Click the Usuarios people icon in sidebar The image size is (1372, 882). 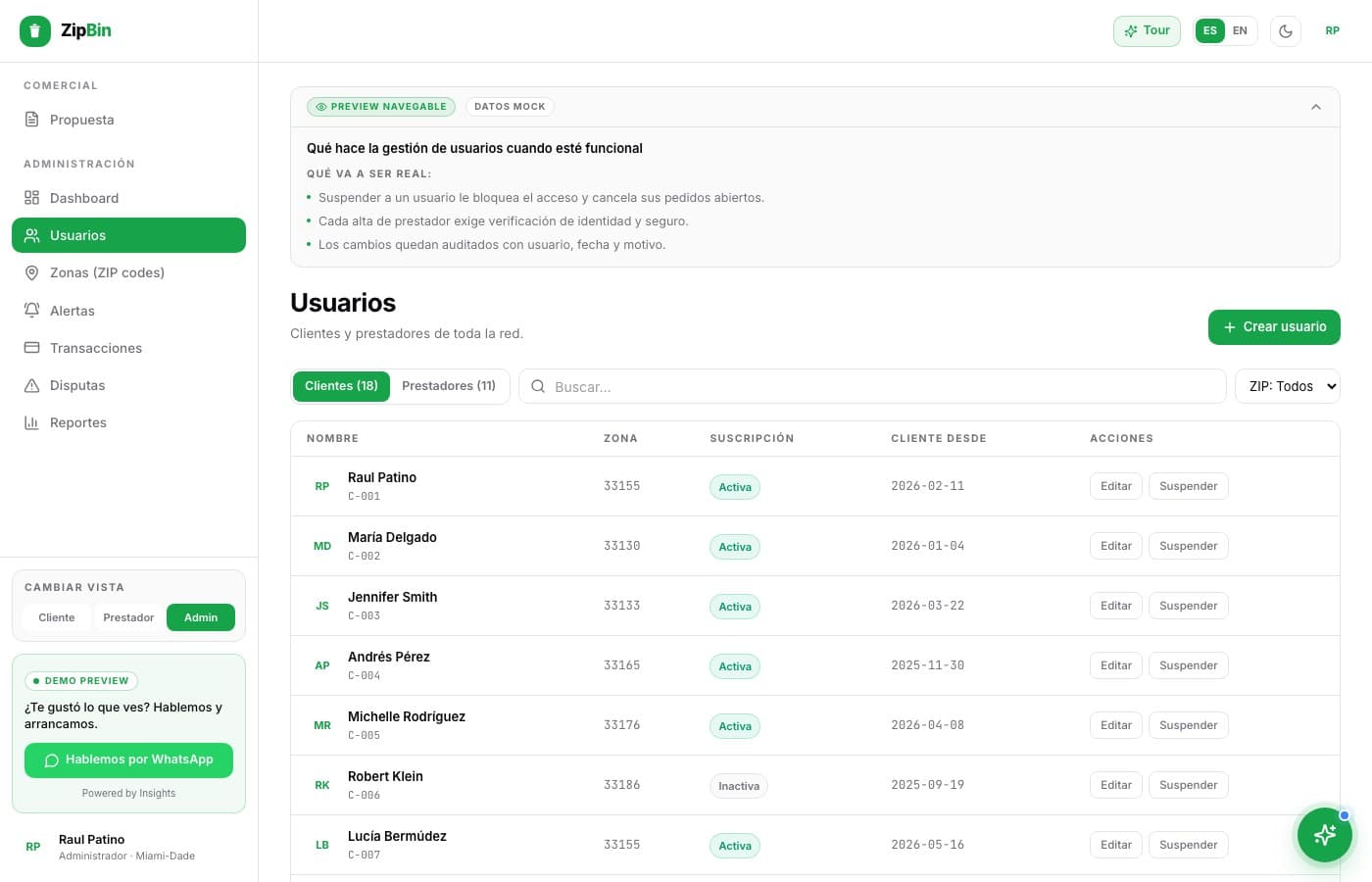[x=32, y=235]
